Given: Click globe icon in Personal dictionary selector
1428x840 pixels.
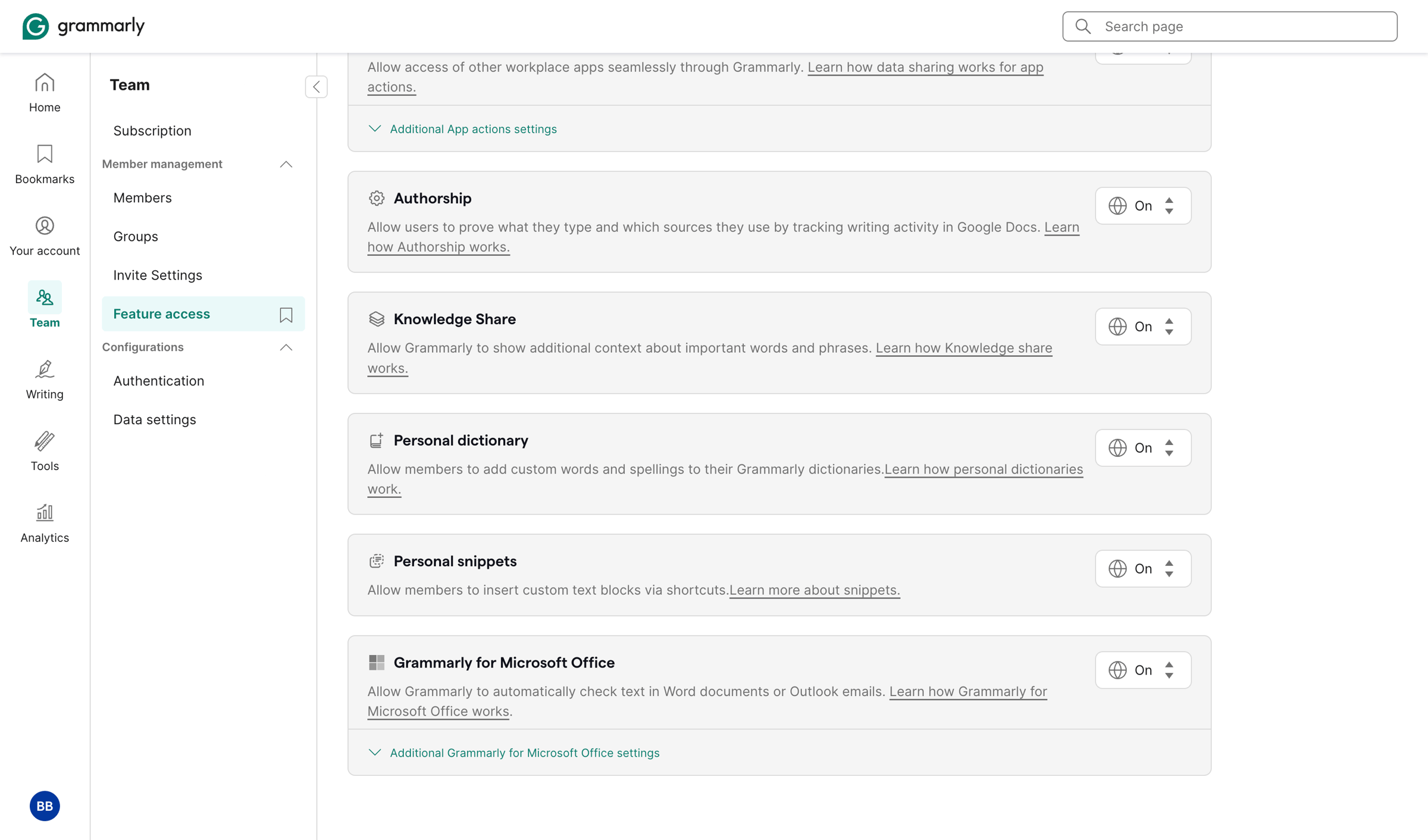Looking at the screenshot, I should click(x=1117, y=448).
